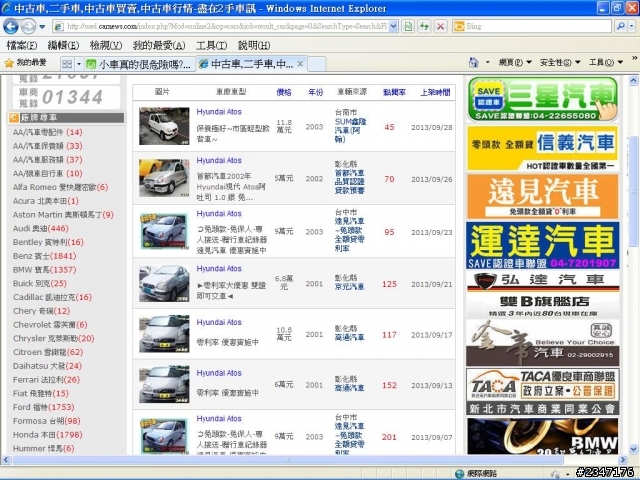Click the compatibility view page icon
The image size is (640, 480).
click(x=408, y=27)
